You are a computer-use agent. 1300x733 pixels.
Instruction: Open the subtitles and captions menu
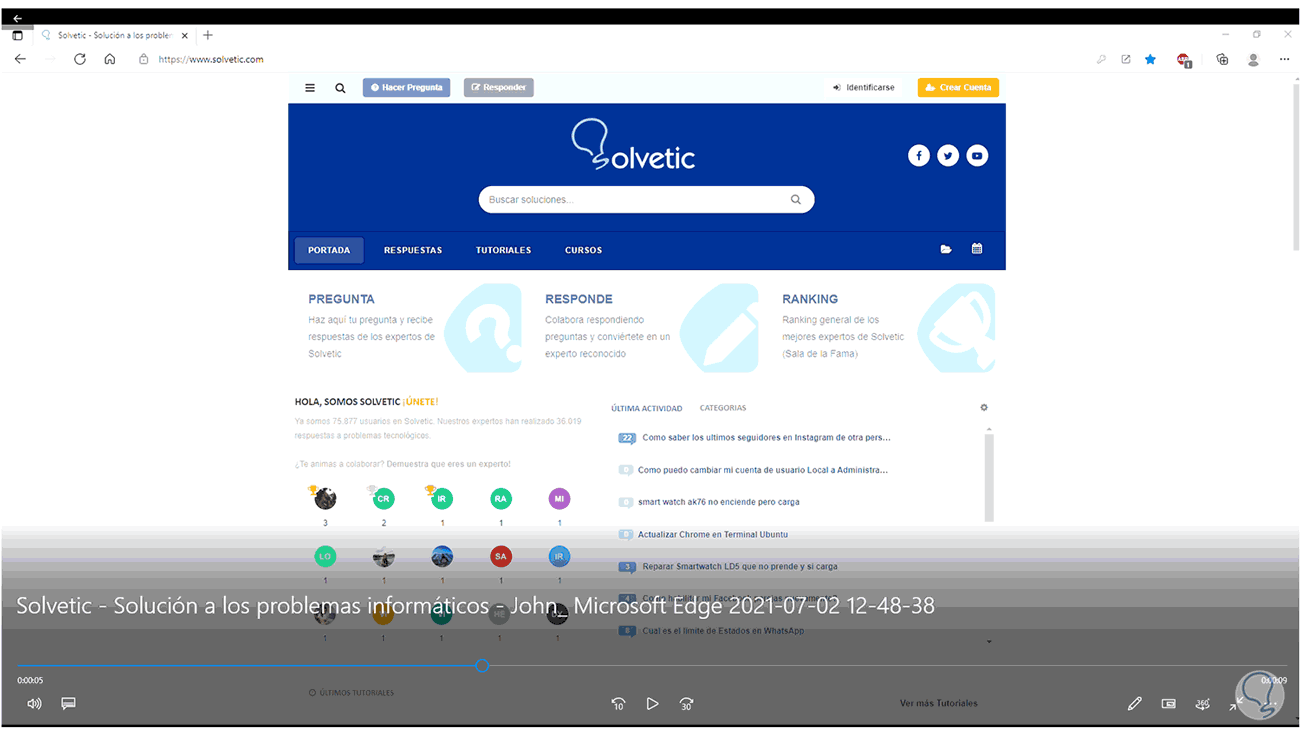click(68, 704)
